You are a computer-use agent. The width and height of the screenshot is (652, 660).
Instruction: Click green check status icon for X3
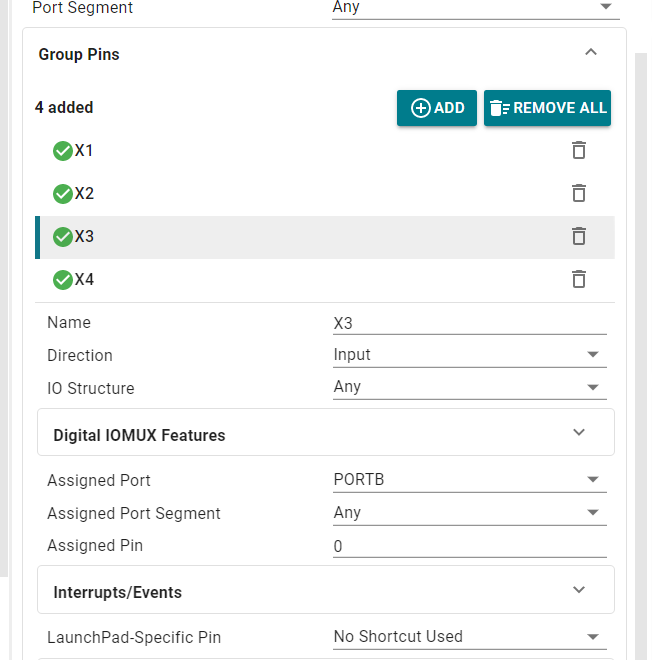tap(63, 237)
